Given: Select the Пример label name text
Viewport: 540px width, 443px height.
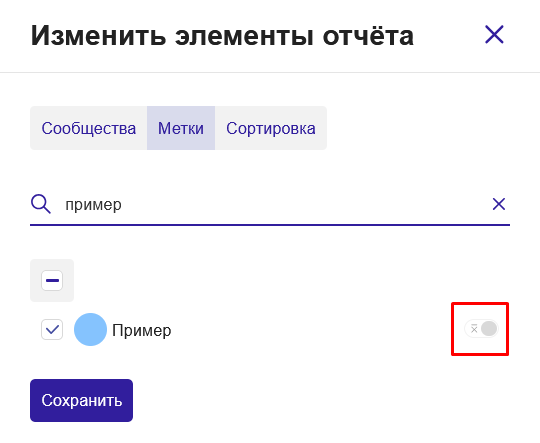Looking at the screenshot, I should tap(142, 330).
